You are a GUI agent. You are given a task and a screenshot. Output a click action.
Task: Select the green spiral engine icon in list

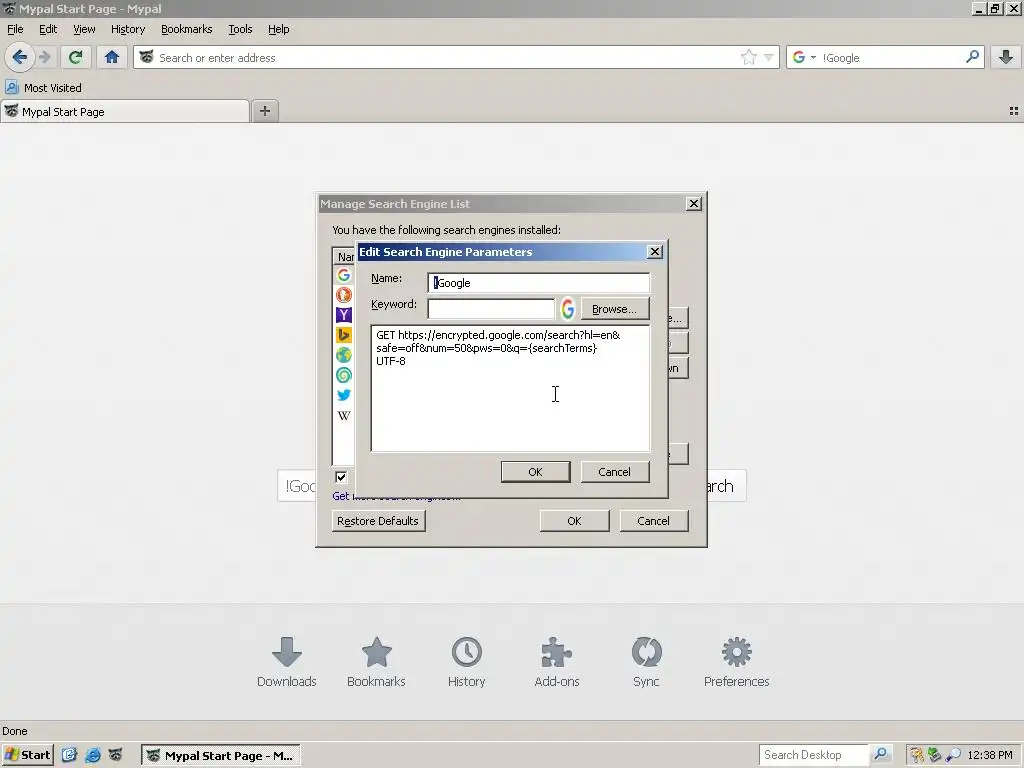coord(344,375)
